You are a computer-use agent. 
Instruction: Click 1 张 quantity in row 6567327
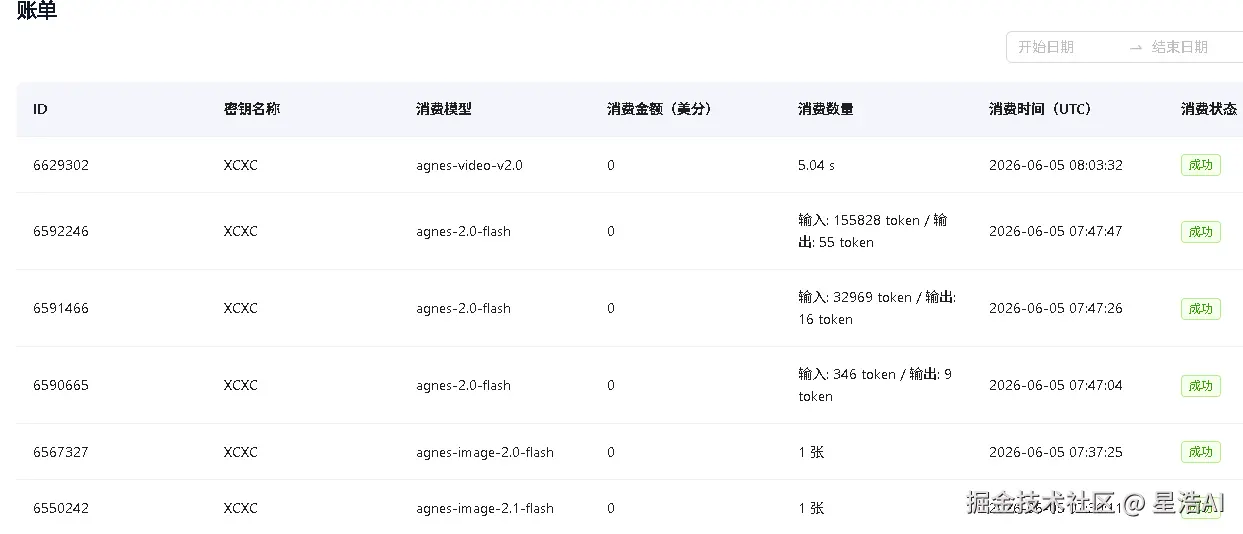pos(811,452)
